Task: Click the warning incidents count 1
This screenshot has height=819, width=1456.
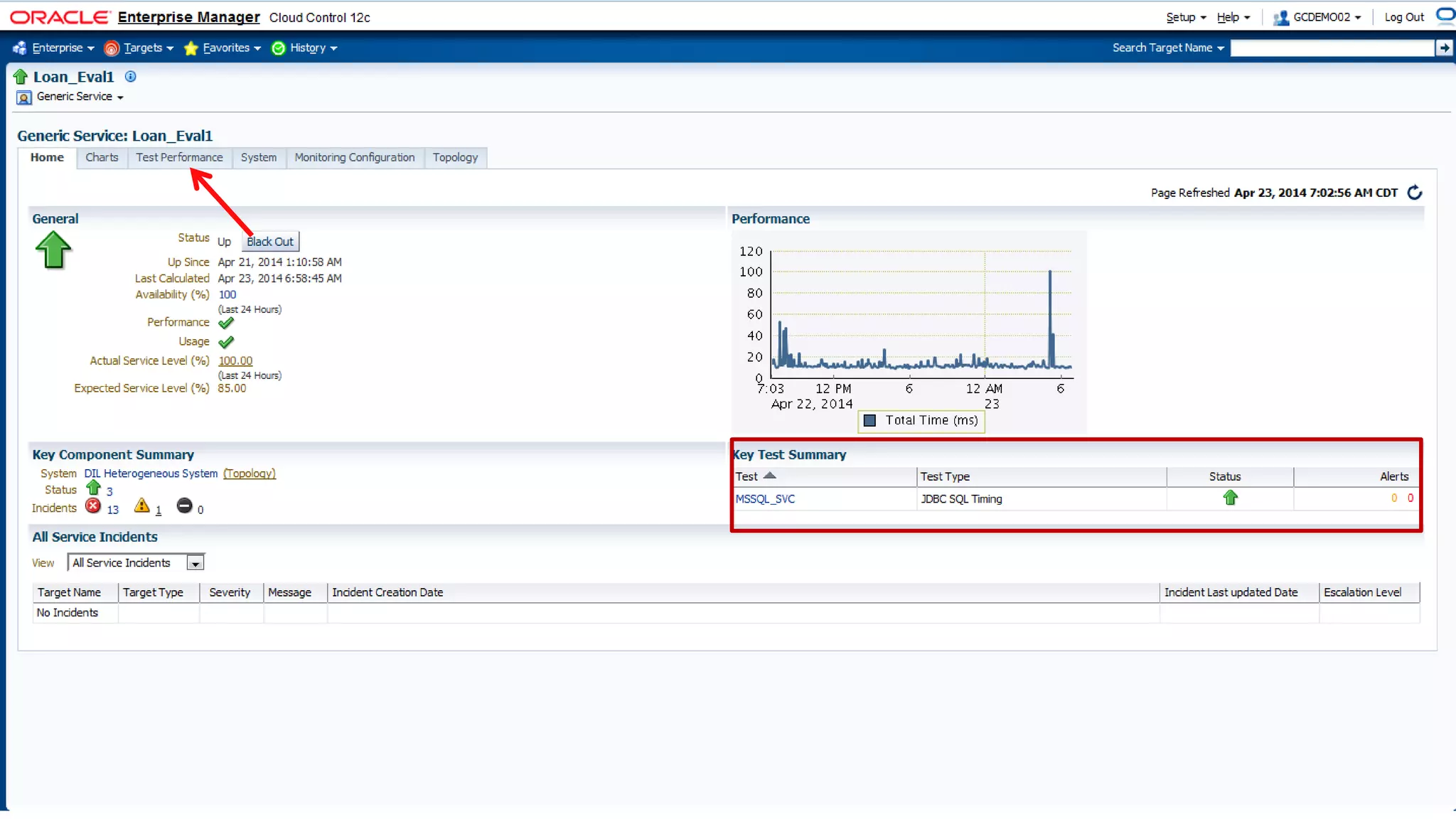Action: click(159, 510)
